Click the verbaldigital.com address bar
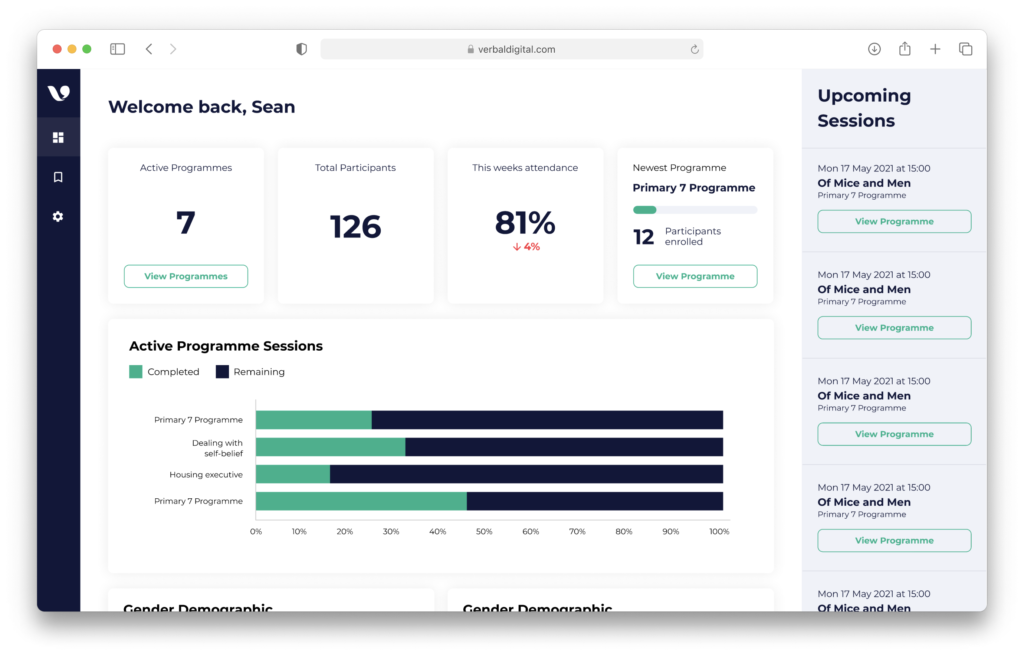The image size is (1024, 656). tap(511, 49)
